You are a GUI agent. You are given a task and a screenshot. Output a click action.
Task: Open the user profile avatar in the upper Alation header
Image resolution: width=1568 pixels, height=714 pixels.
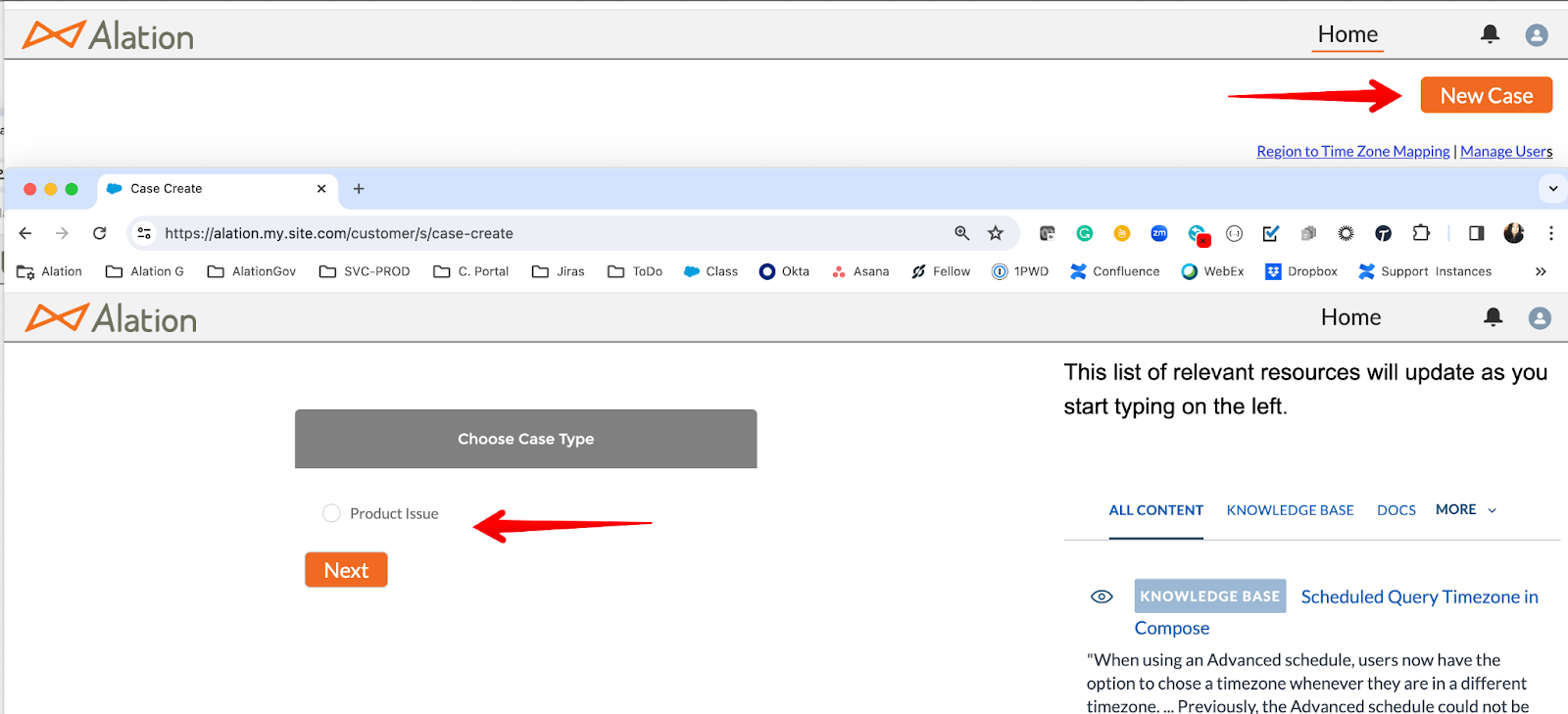point(1537,35)
